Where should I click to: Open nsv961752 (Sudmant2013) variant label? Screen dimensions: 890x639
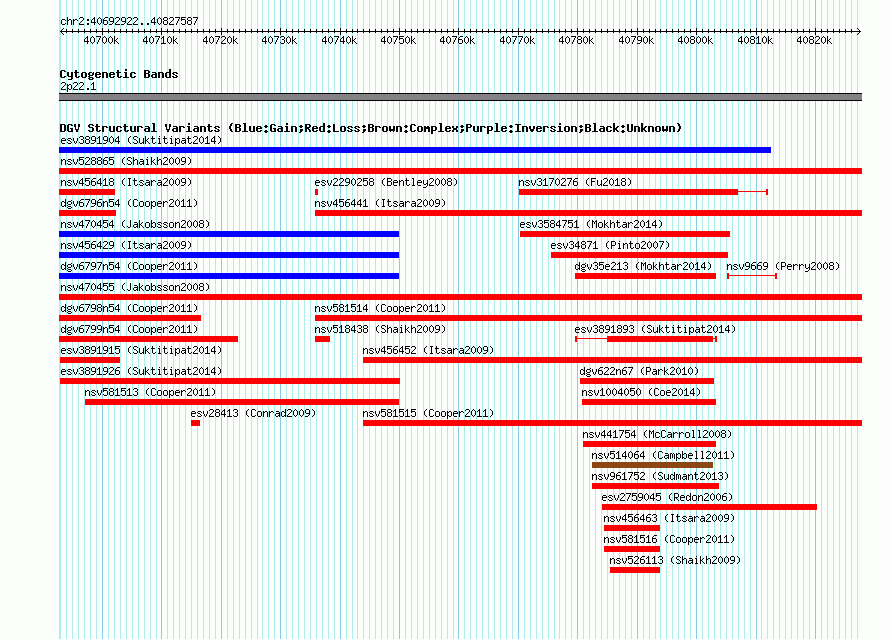pyautogui.click(x=660, y=476)
